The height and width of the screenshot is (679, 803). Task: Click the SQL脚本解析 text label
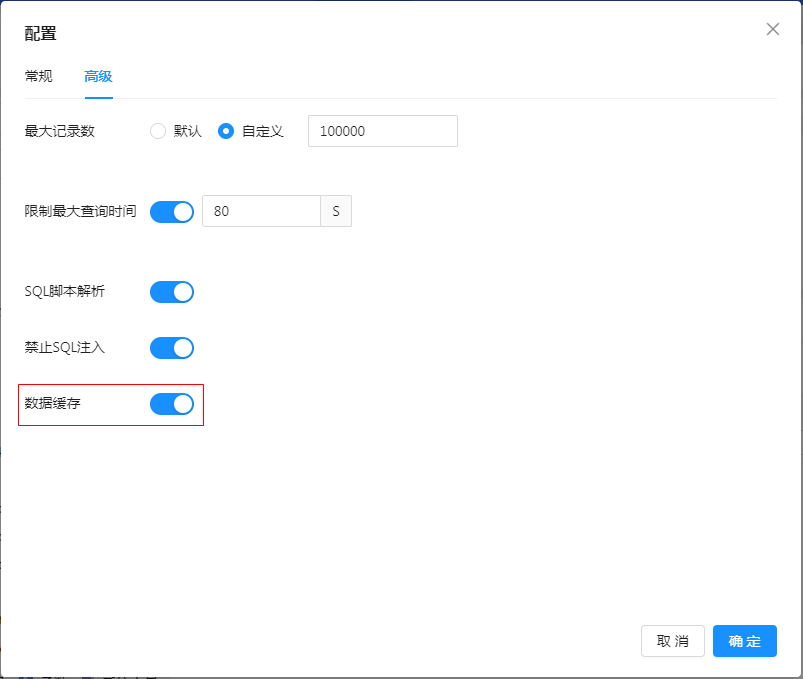click(x=64, y=292)
